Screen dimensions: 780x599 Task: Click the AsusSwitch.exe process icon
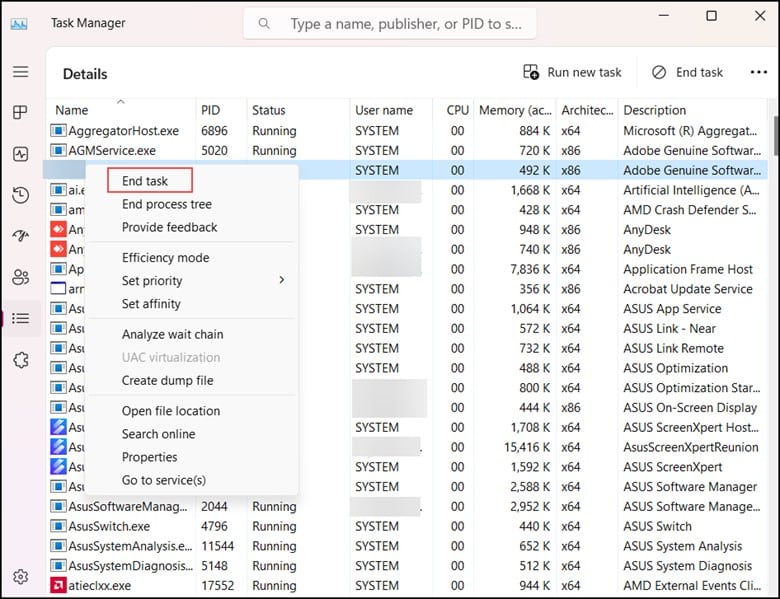[x=58, y=526]
